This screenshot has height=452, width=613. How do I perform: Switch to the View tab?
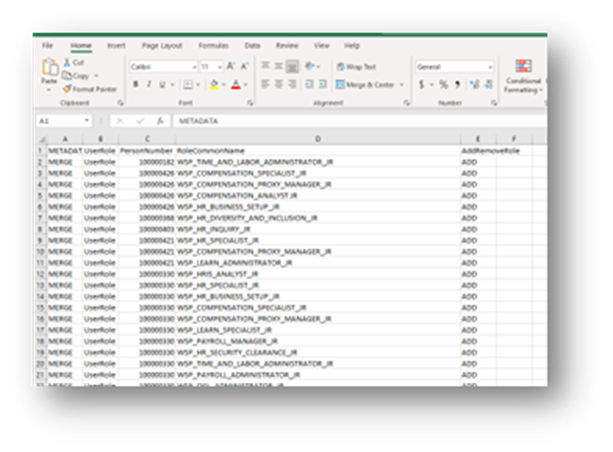[321, 45]
